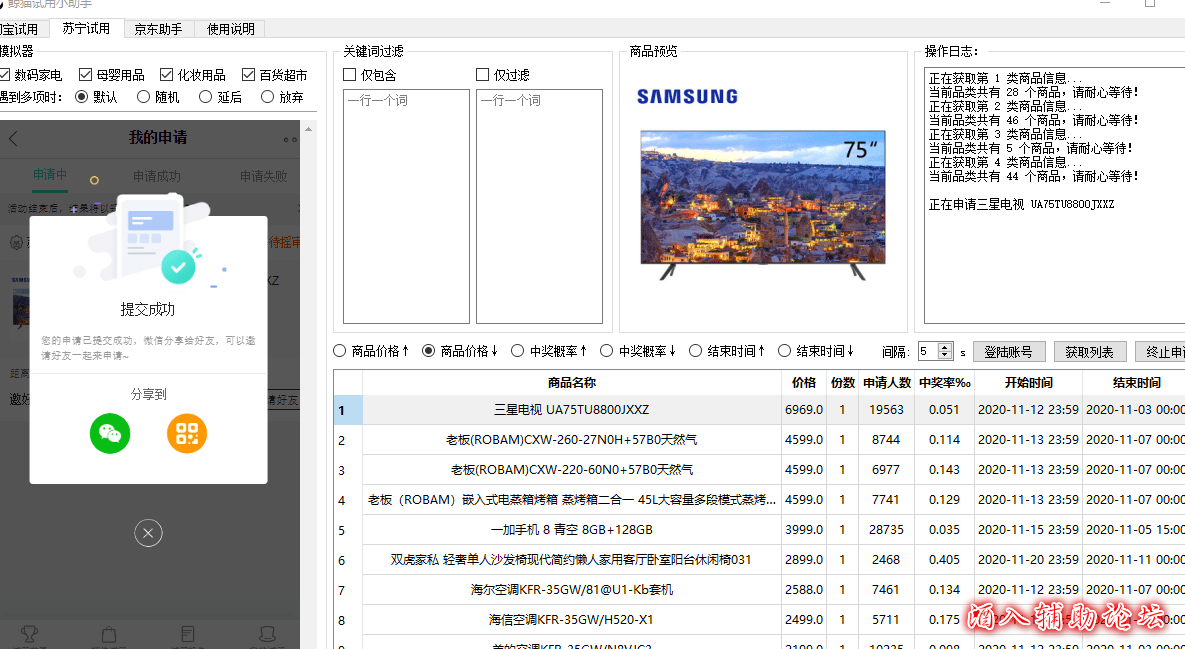
Task: Open the 申请成功 tab in emulator
Action: click(x=156, y=176)
